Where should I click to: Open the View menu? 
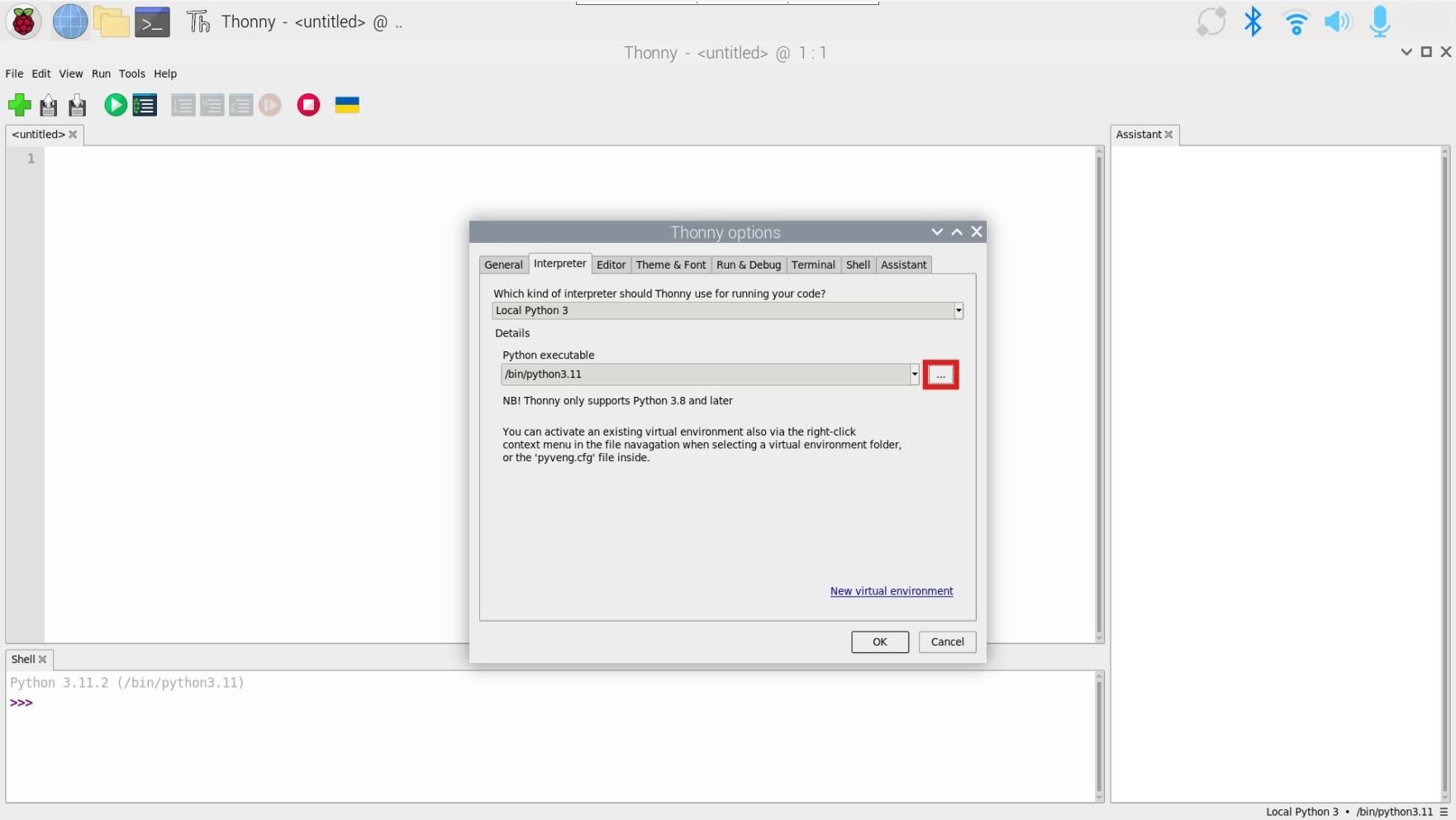(71, 74)
